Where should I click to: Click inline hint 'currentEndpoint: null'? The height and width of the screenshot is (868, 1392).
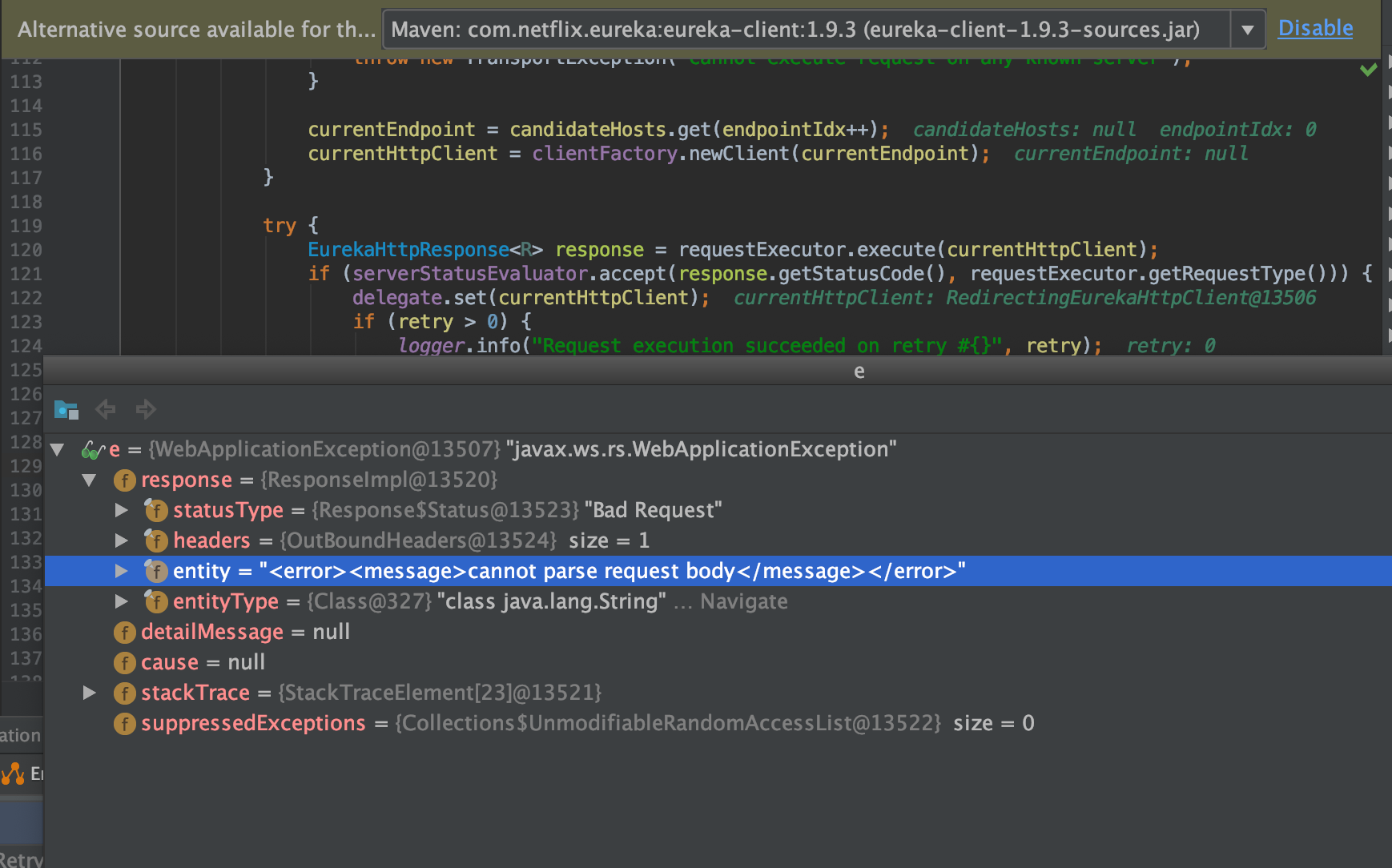[x=1131, y=154]
